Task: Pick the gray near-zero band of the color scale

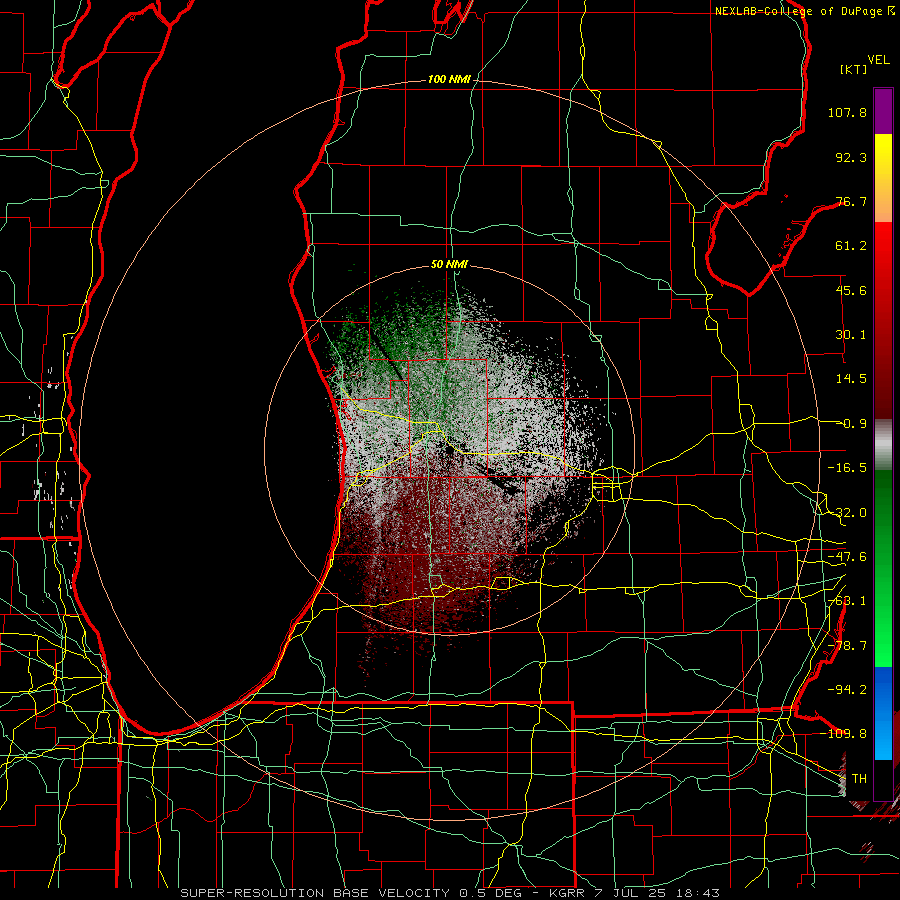Action: 883,445
